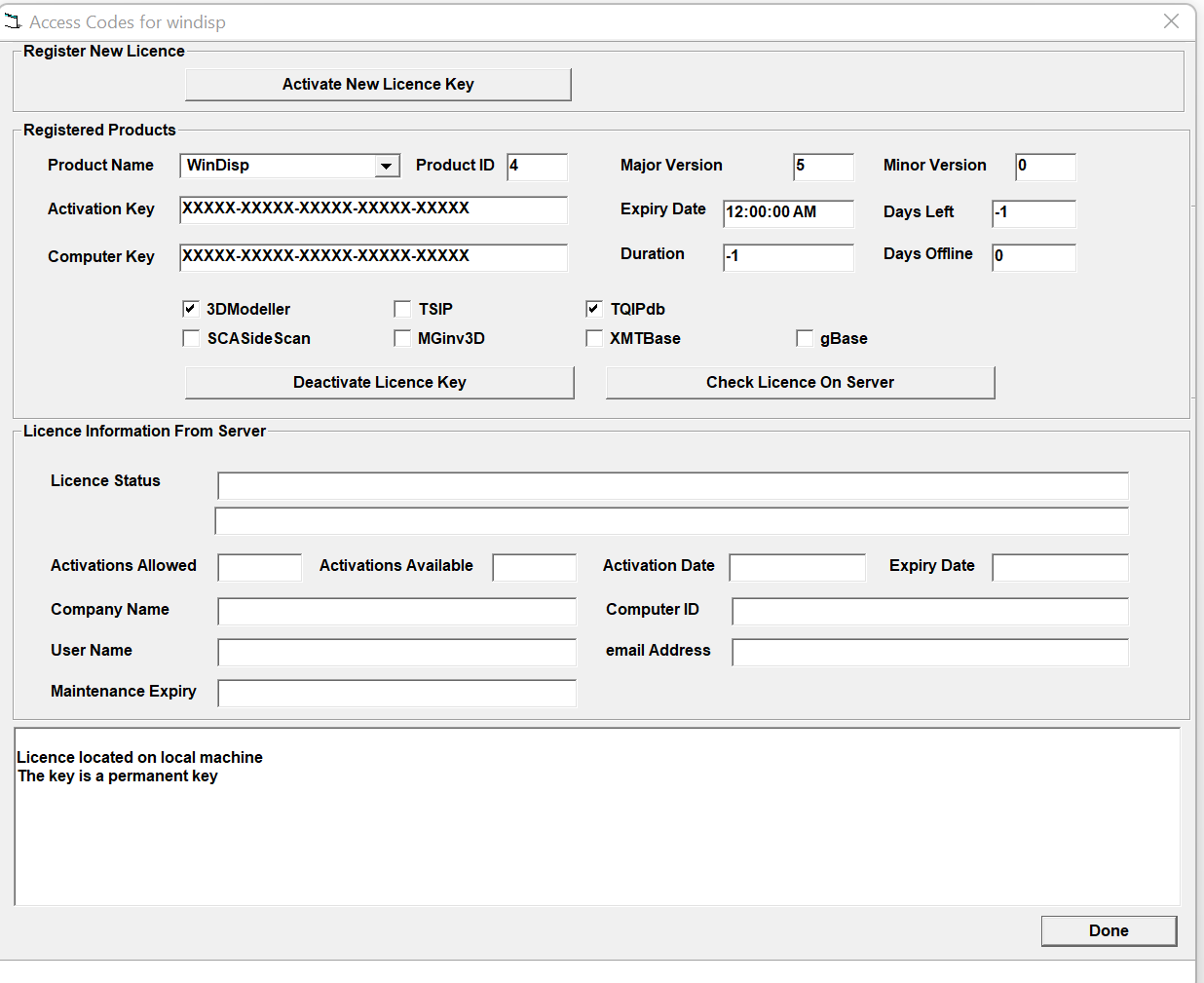Click the Done button
1204x983 pixels.
(1109, 930)
